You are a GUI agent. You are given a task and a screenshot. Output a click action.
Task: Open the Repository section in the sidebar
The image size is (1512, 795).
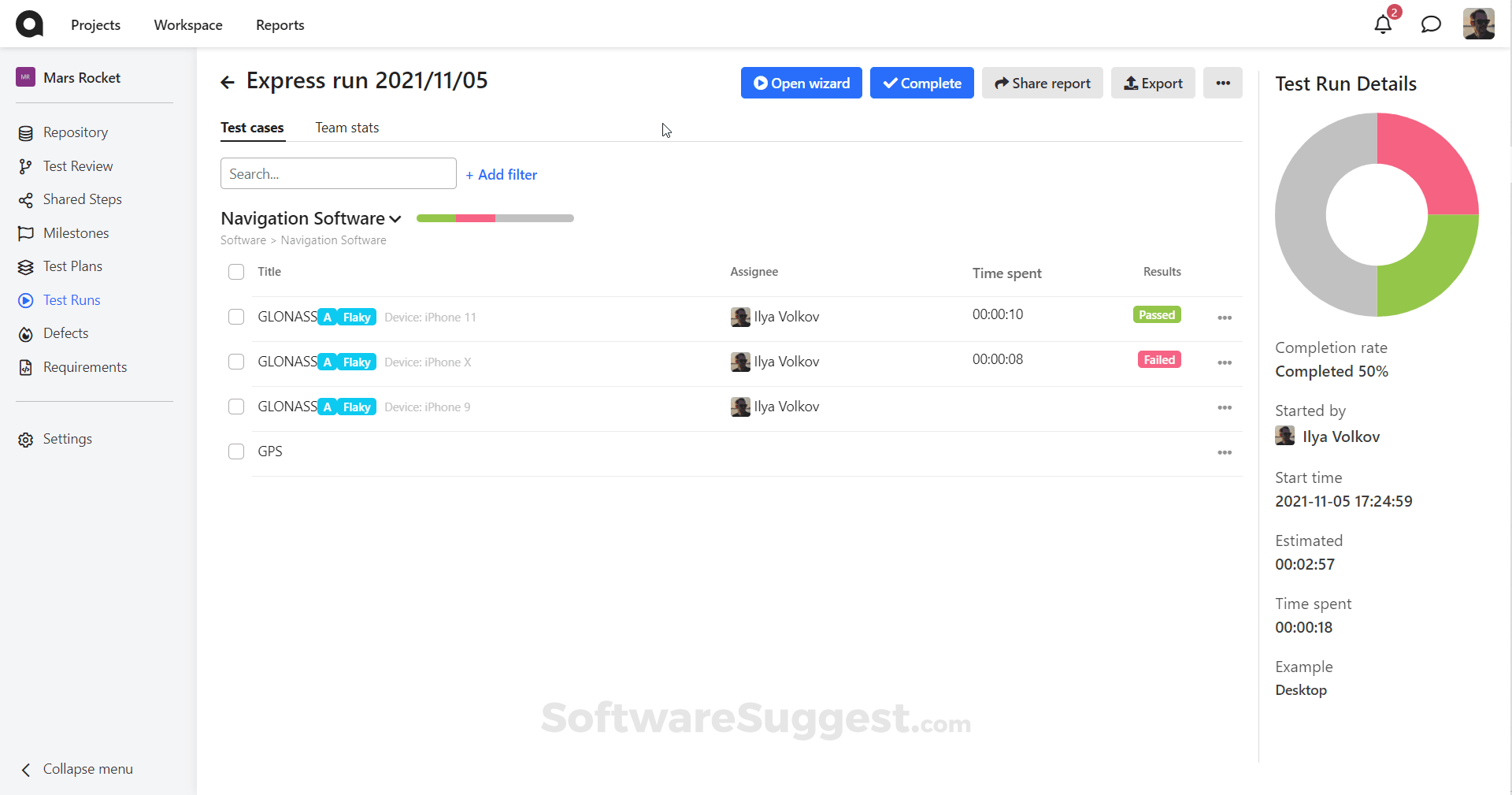pos(75,132)
